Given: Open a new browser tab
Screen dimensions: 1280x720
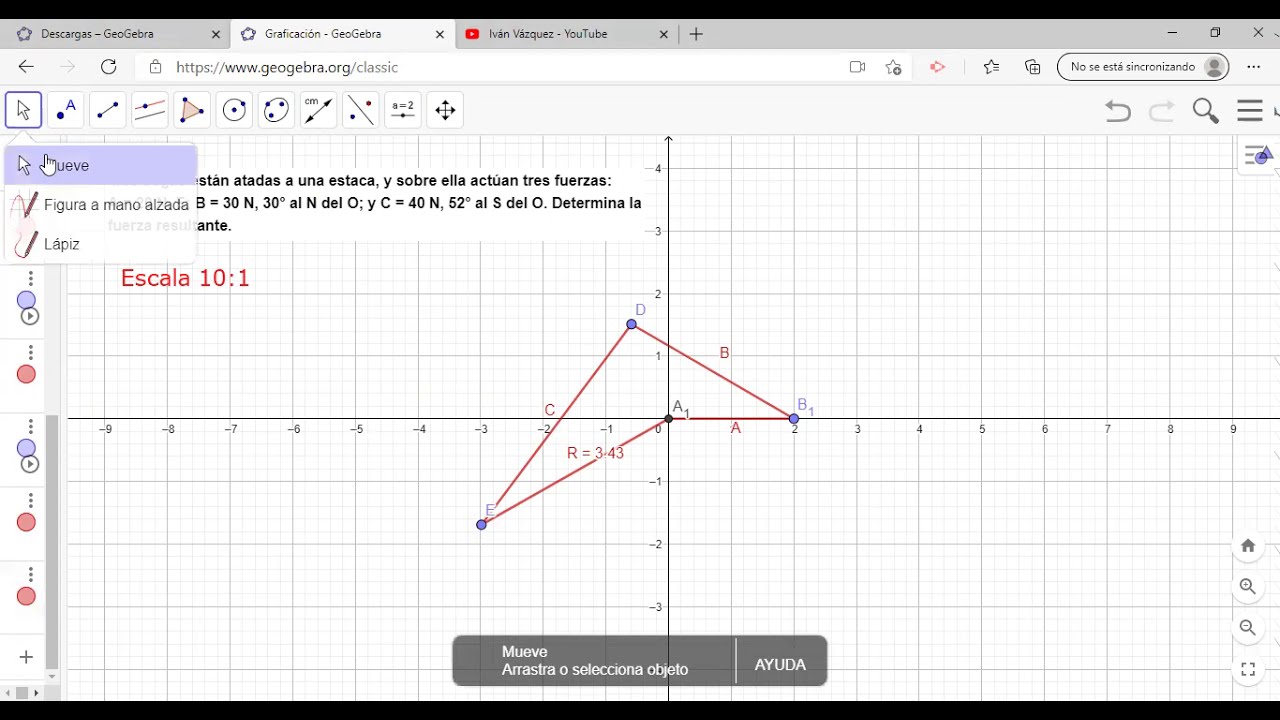Looking at the screenshot, I should pyautogui.click(x=696, y=34).
